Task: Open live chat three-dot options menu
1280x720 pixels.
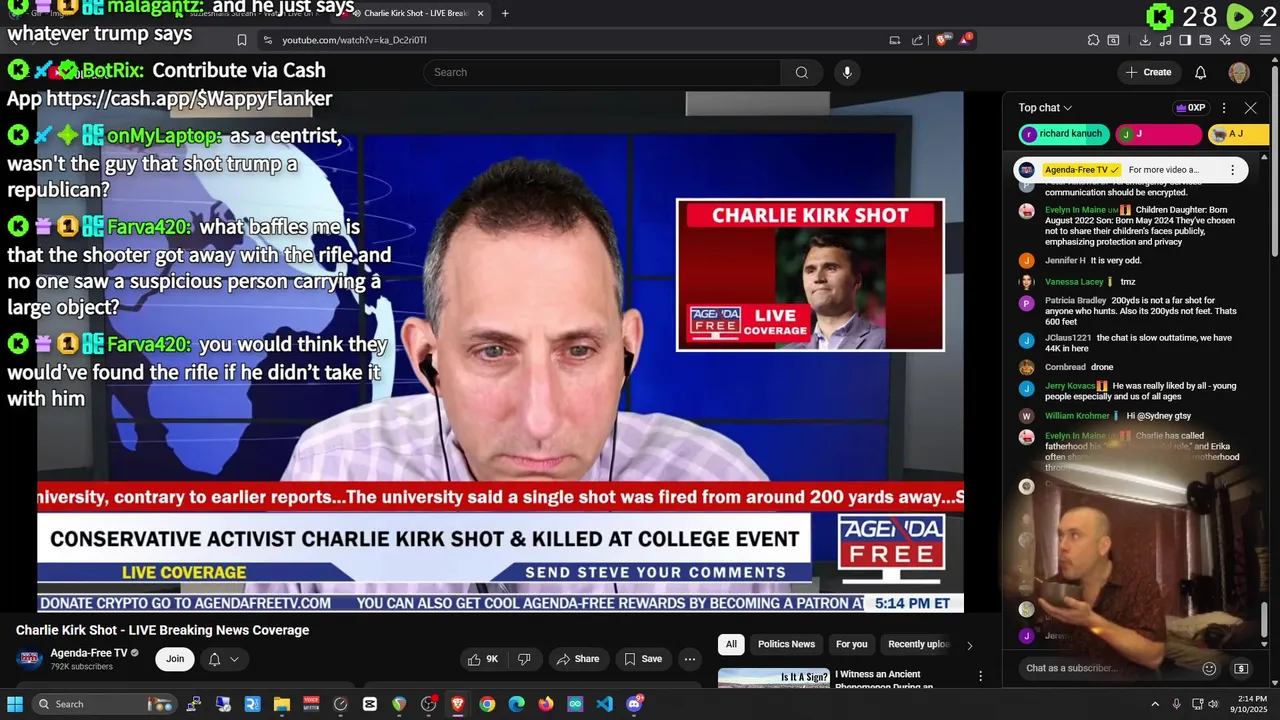Action: coord(1223,108)
